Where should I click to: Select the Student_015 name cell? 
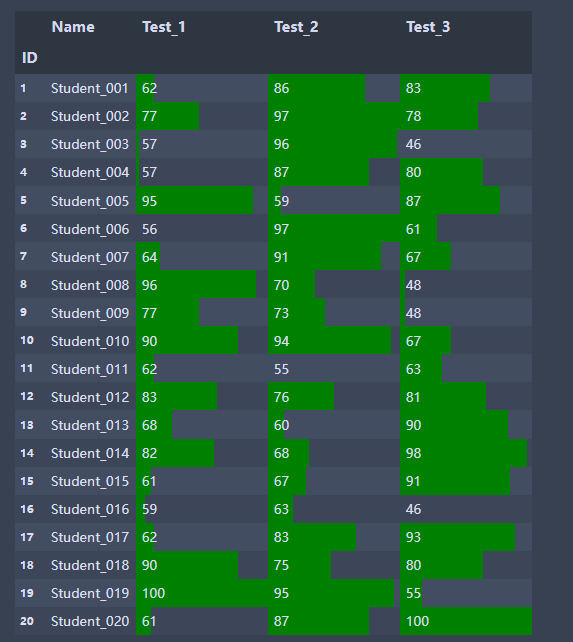pos(90,481)
